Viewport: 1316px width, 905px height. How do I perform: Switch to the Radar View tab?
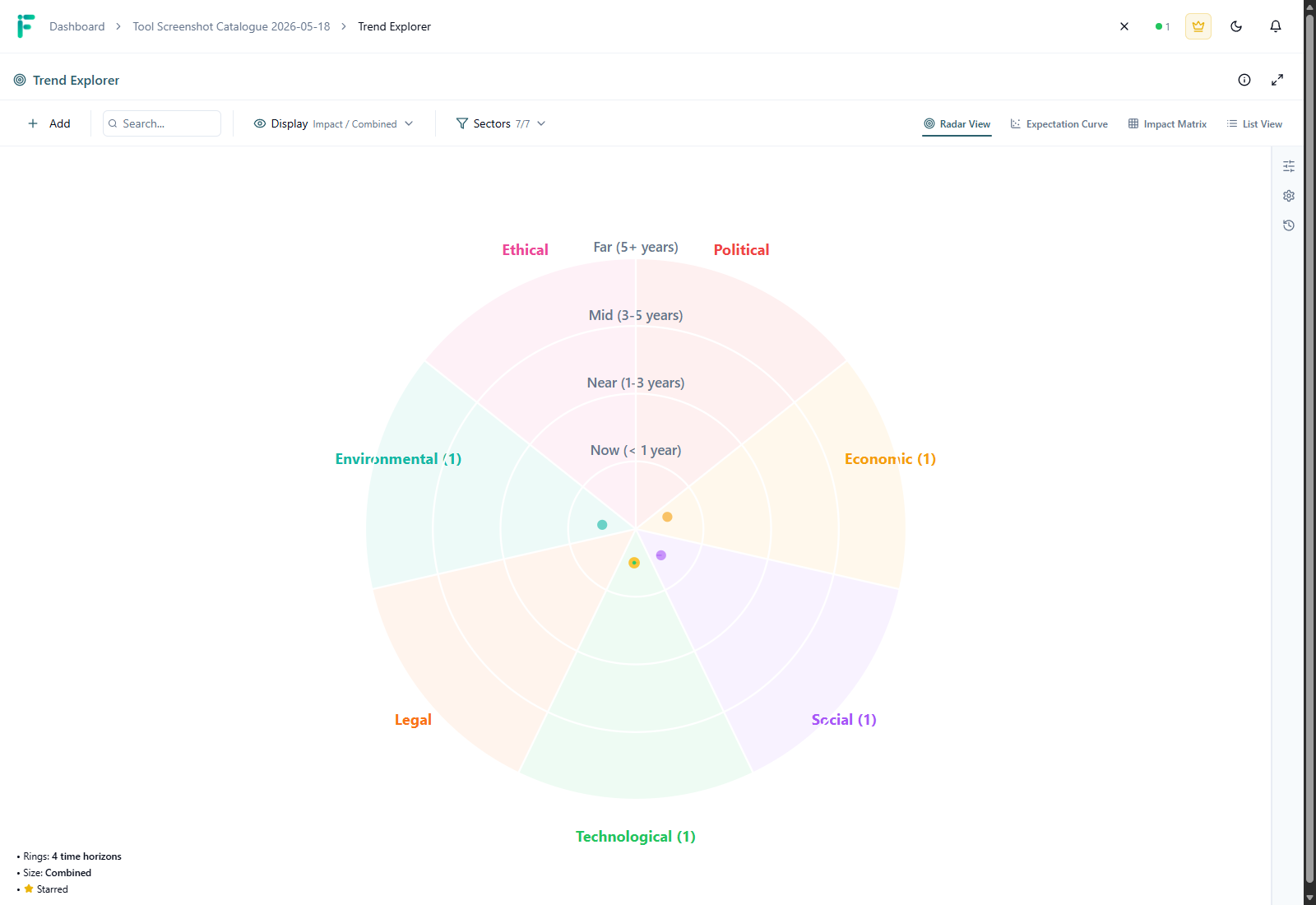point(957,124)
